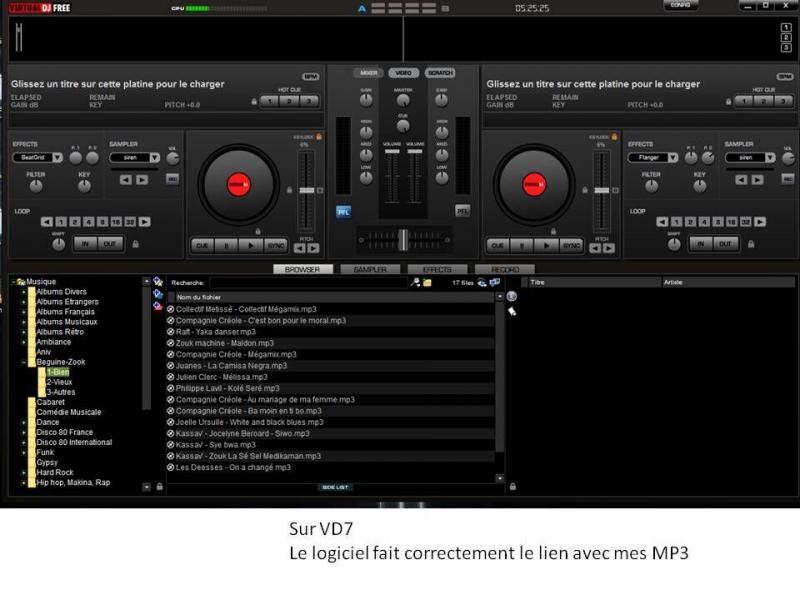Click the second blue filter folder icon beside the tree
The width and height of the screenshot is (800, 600).
coord(158,294)
